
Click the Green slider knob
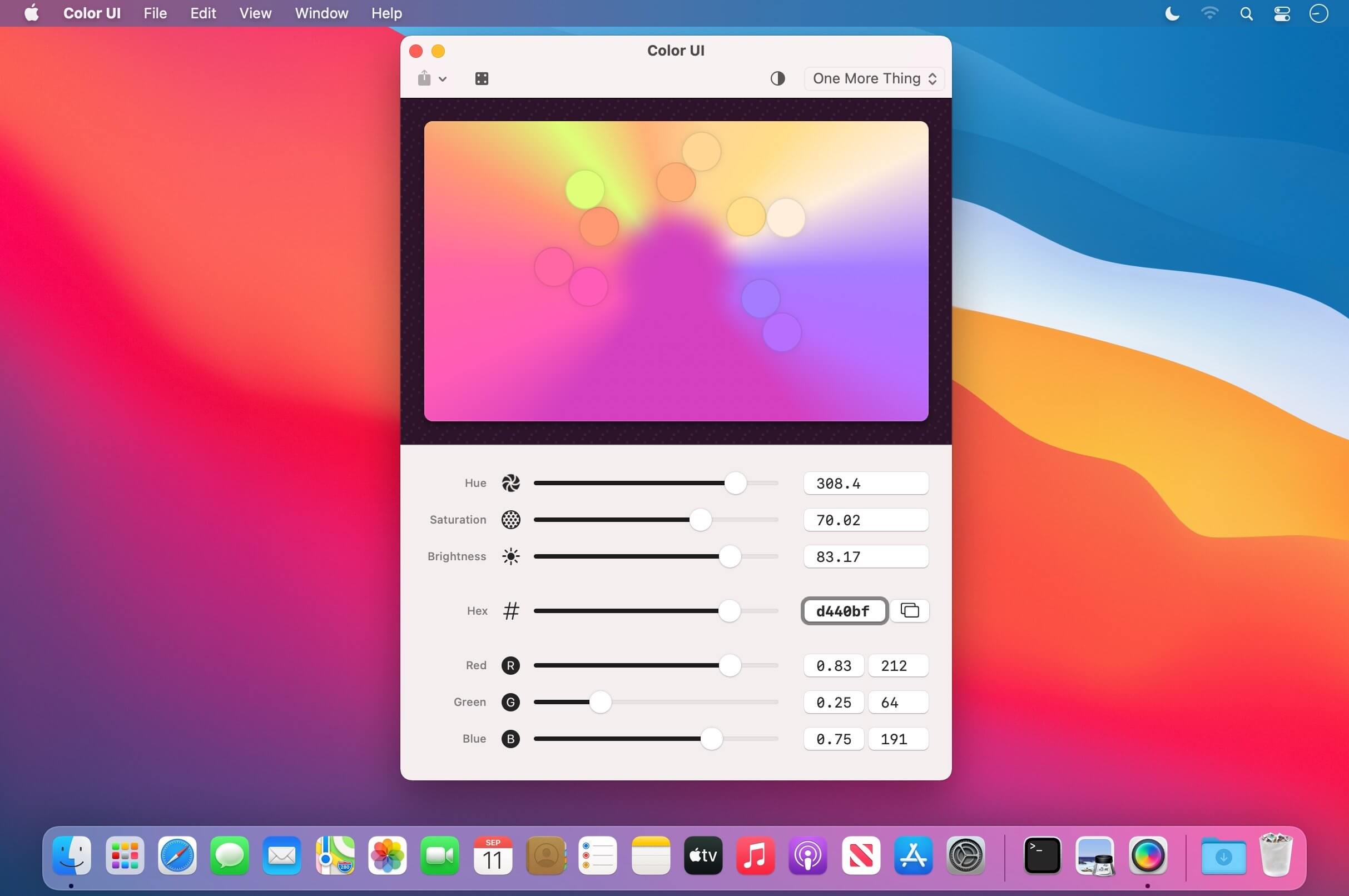pyautogui.click(x=600, y=702)
